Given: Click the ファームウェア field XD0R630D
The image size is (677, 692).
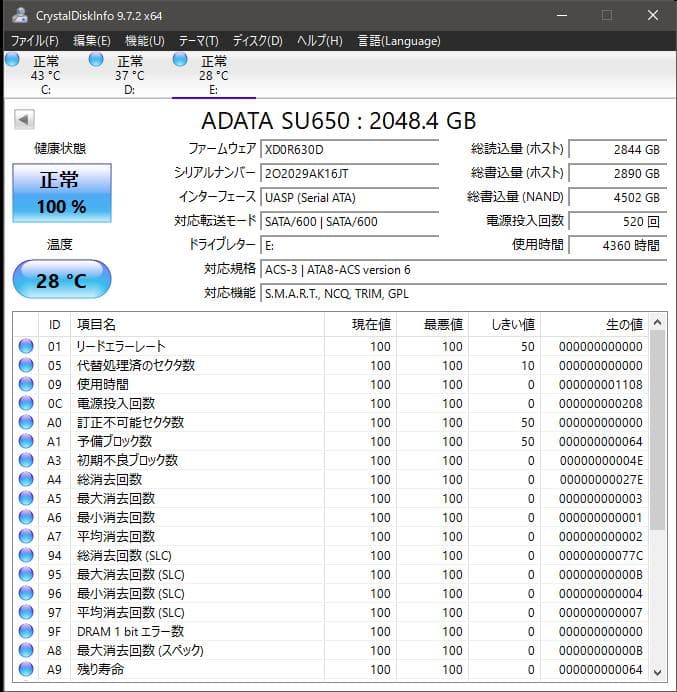Looking at the screenshot, I should coord(350,150).
